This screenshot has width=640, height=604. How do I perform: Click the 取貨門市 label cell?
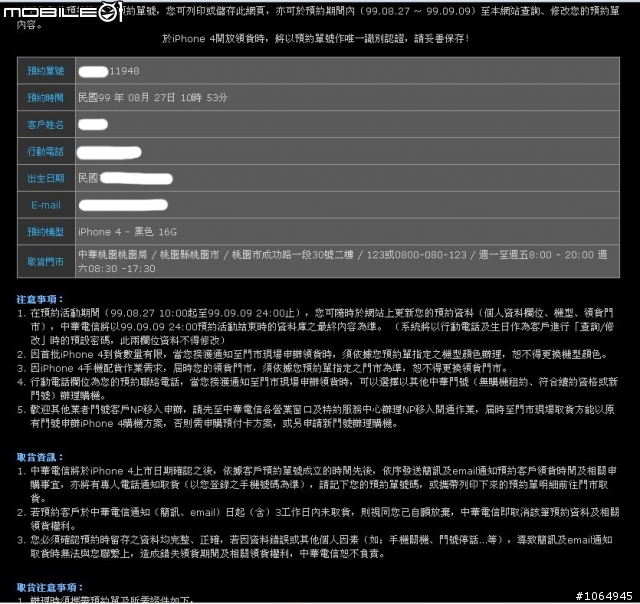(46, 262)
